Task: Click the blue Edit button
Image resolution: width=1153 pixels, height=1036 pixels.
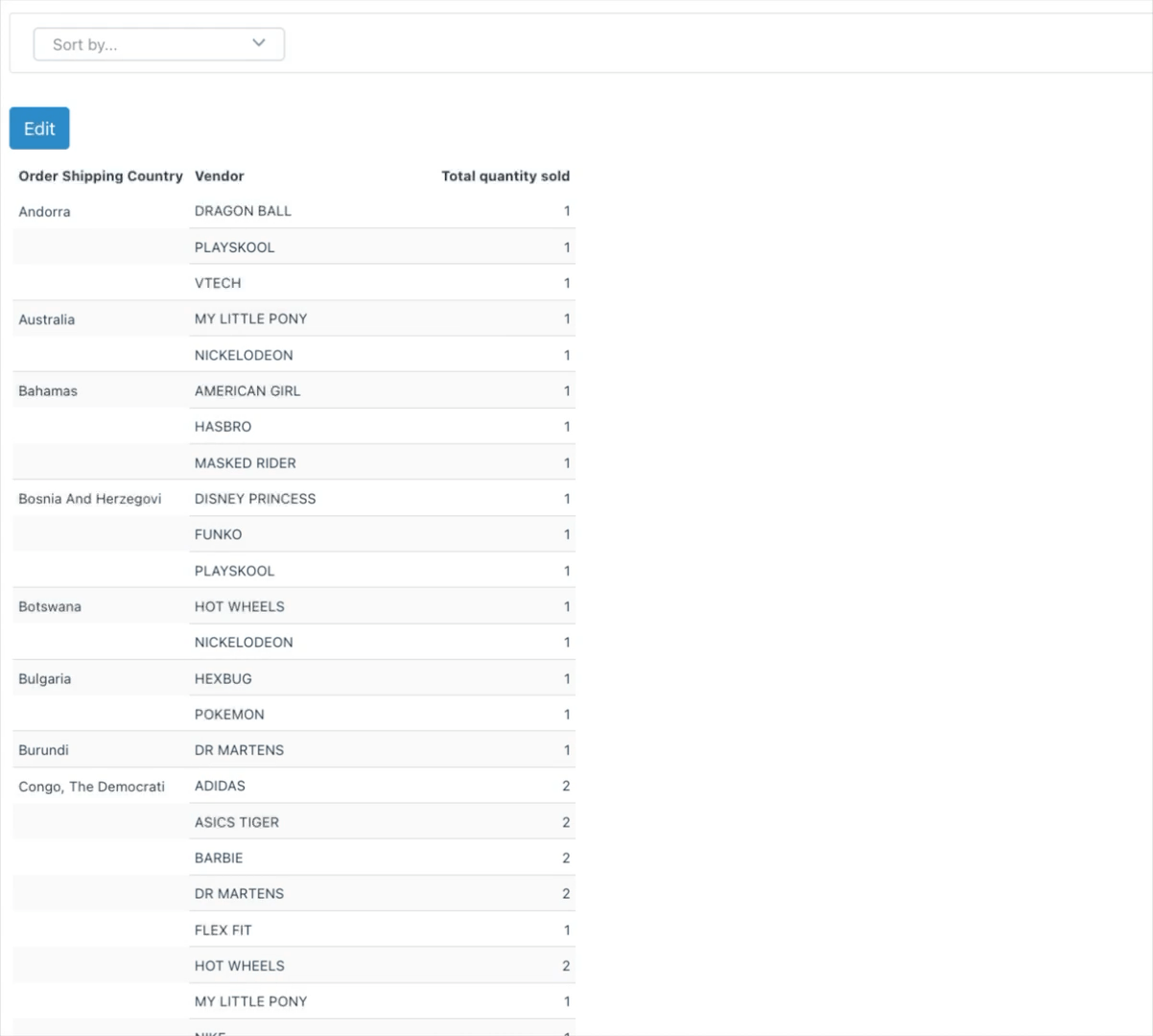Action: [39, 129]
